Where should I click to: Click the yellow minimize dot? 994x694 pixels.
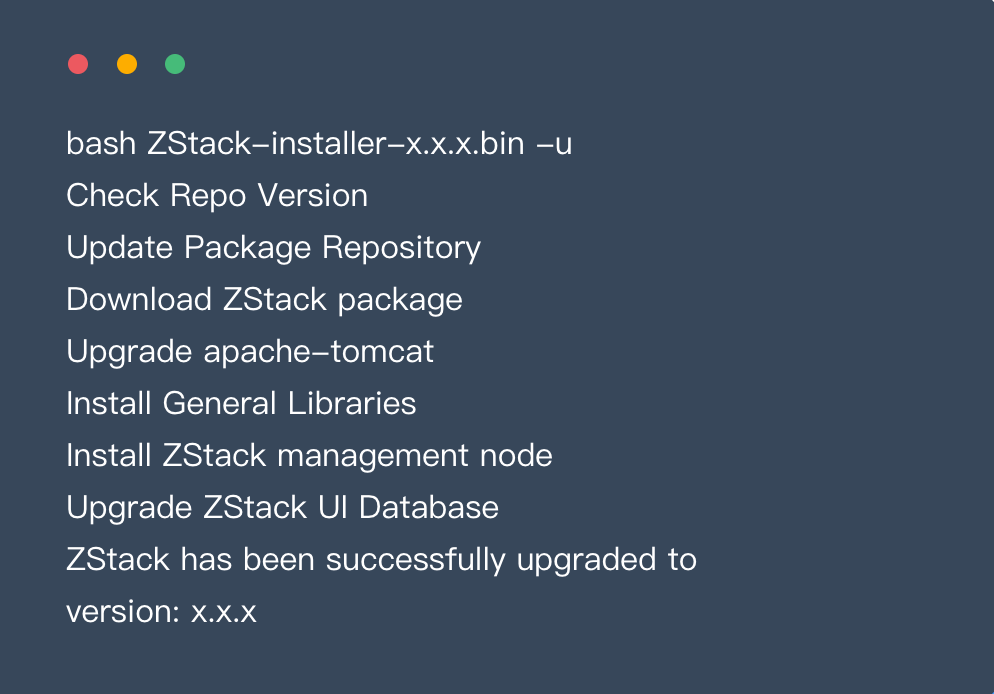click(127, 64)
